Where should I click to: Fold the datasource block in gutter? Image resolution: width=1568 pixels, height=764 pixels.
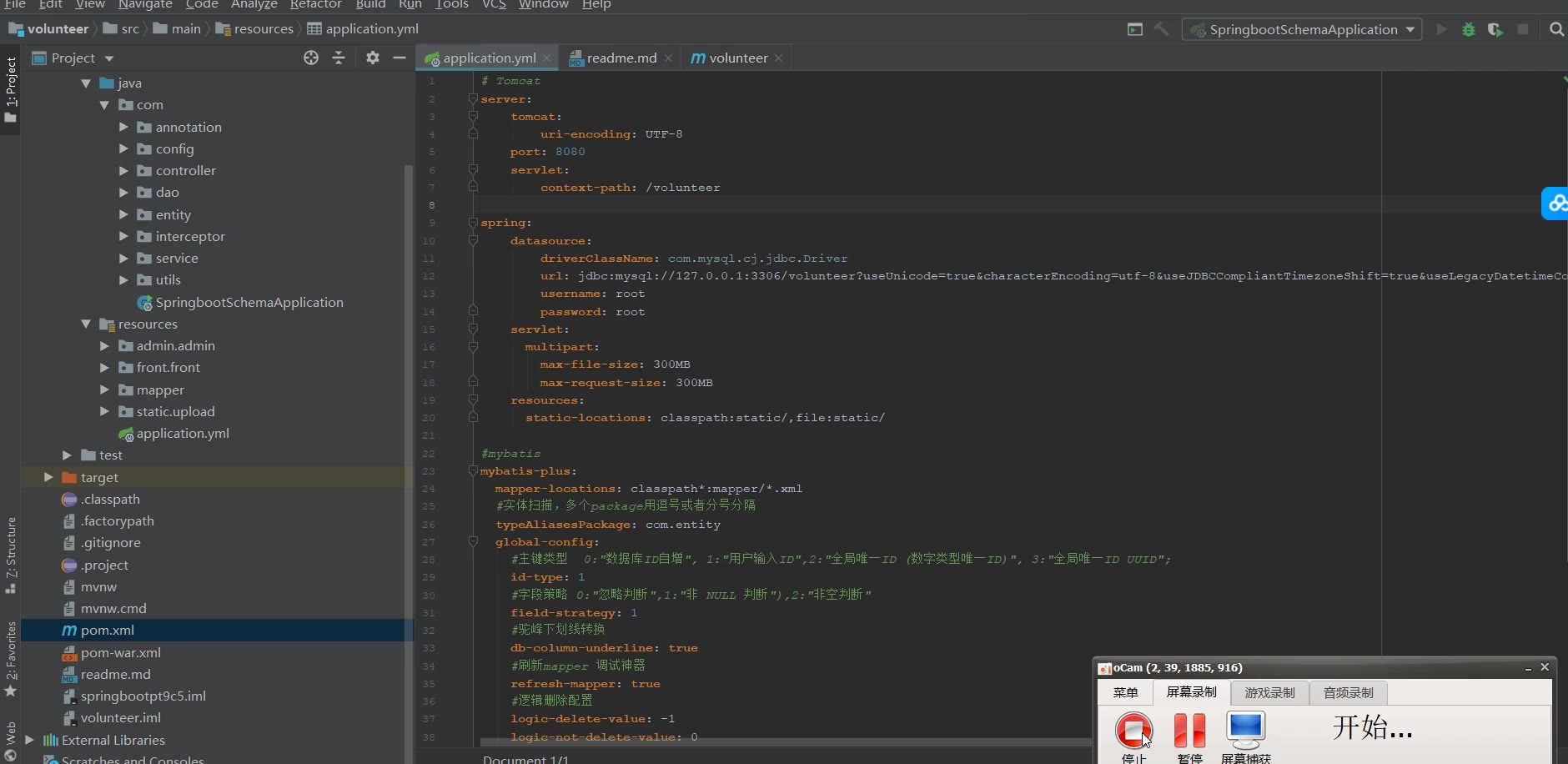473,240
